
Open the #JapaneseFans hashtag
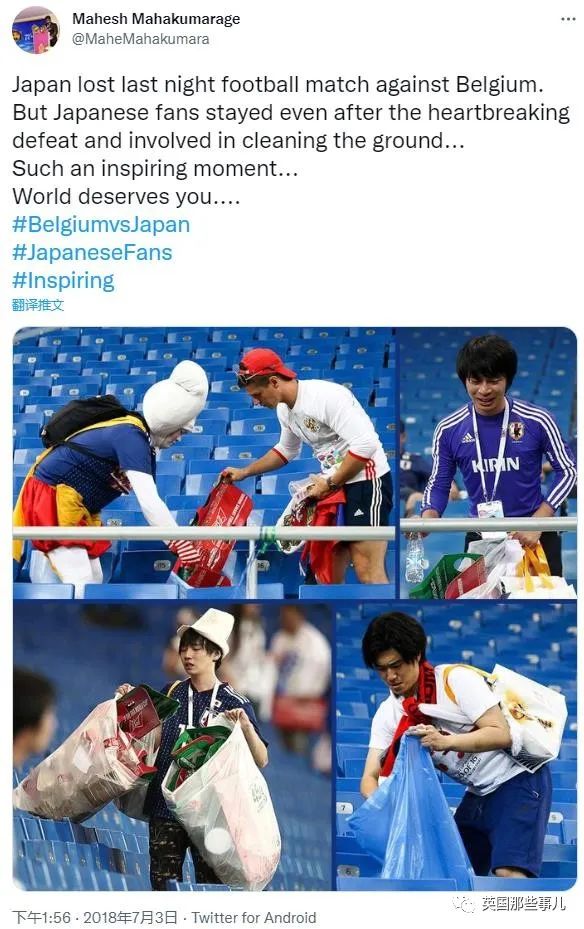(x=92, y=252)
